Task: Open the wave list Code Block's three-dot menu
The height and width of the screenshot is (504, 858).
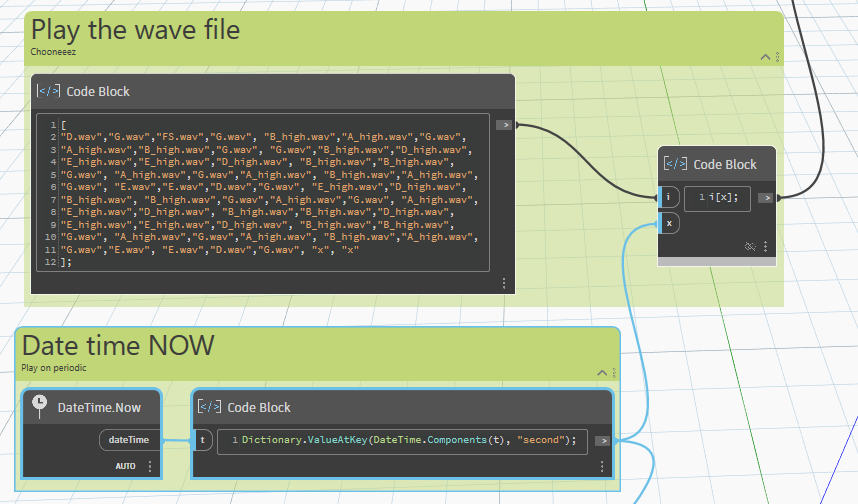Action: (504, 283)
